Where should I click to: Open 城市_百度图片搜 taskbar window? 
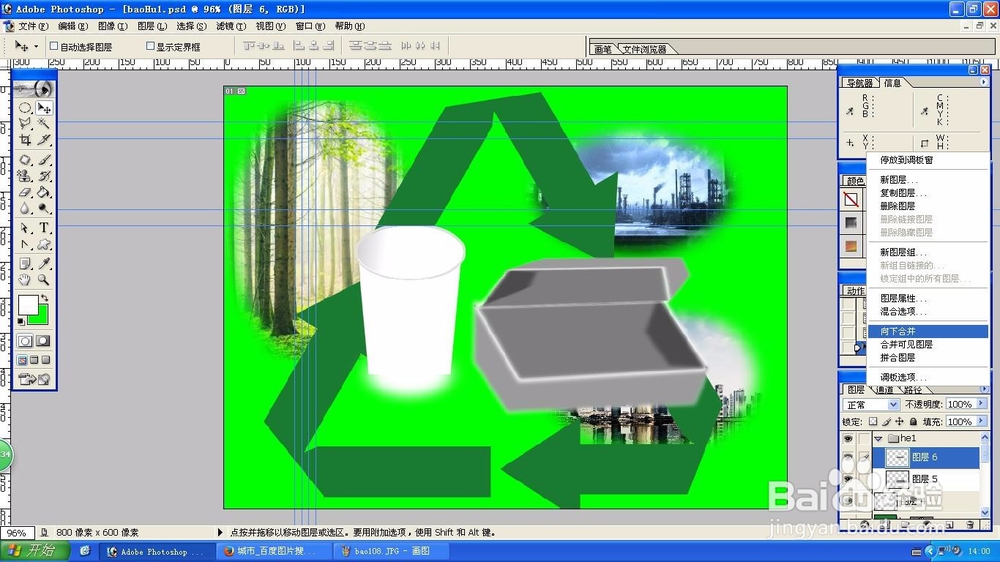[274, 551]
